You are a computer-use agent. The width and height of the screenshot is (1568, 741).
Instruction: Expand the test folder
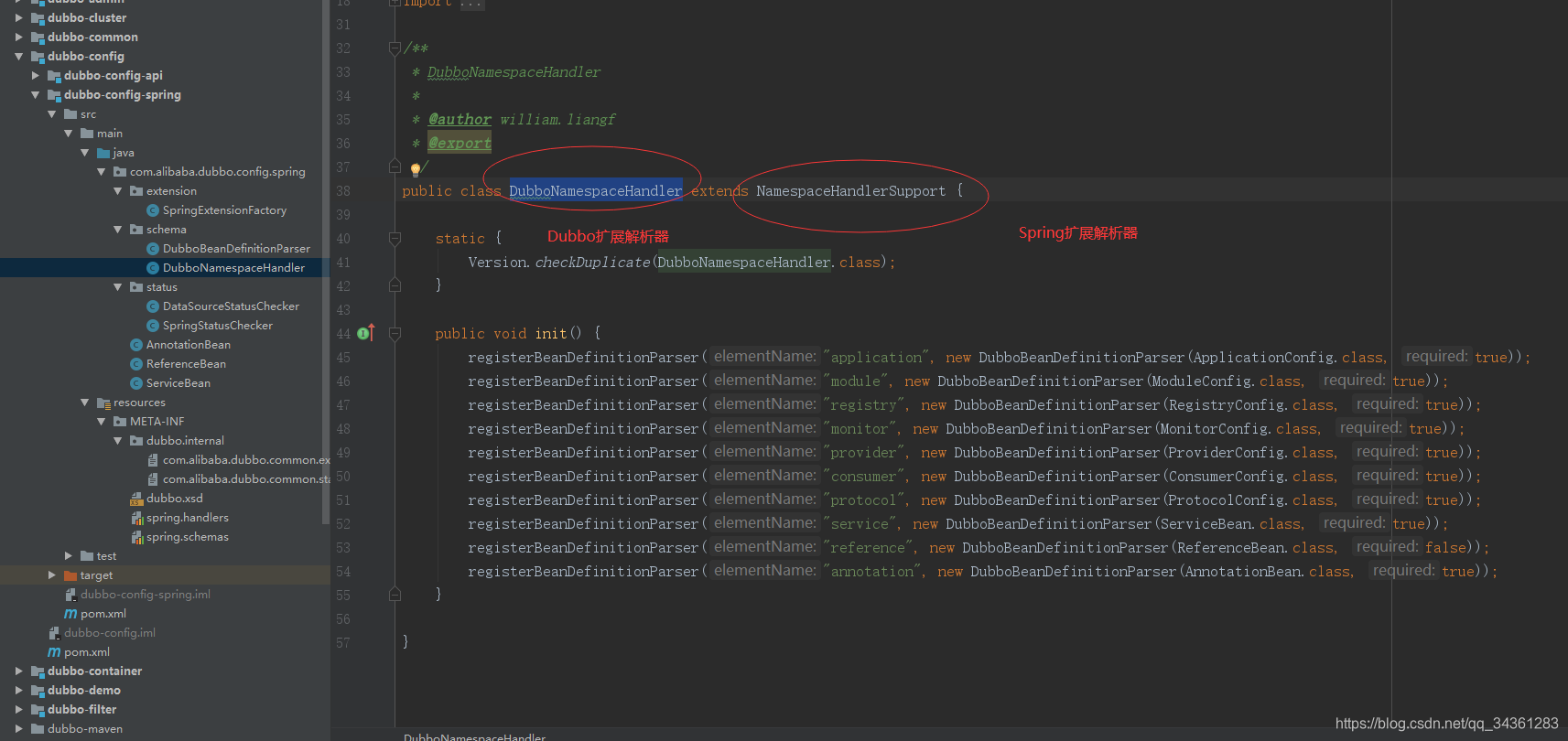point(68,555)
